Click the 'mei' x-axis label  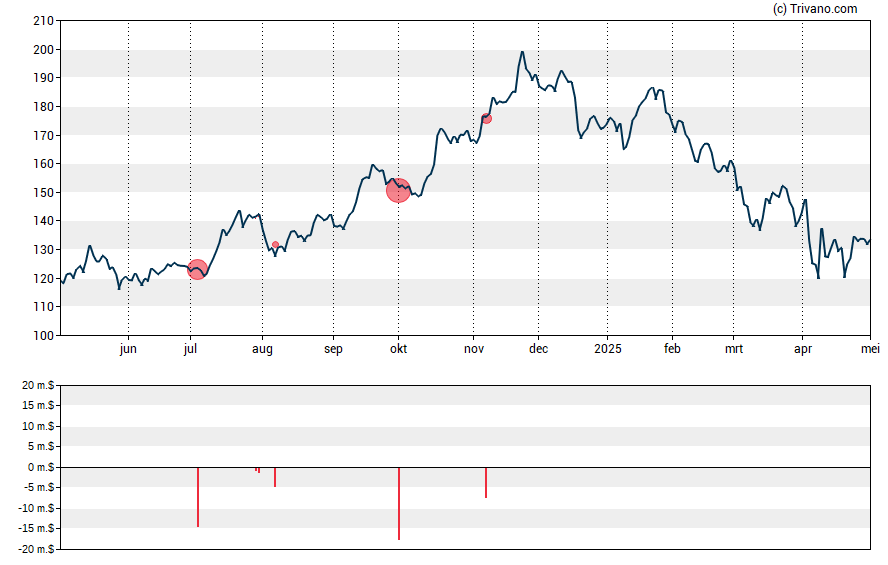(x=870, y=349)
